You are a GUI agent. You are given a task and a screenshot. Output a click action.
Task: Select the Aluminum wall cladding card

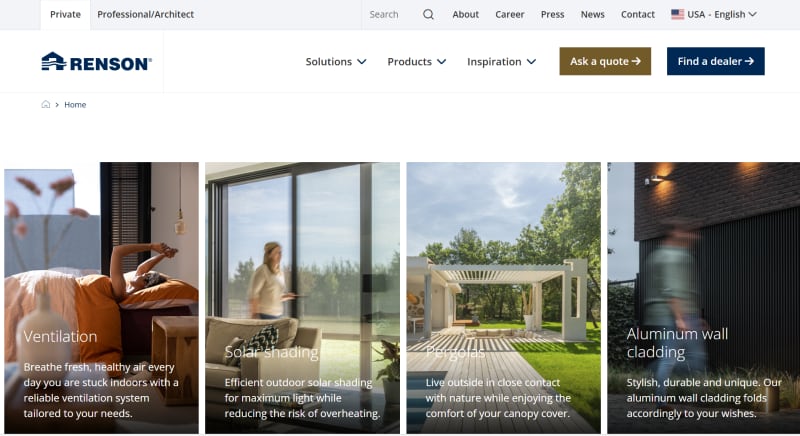click(704, 298)
